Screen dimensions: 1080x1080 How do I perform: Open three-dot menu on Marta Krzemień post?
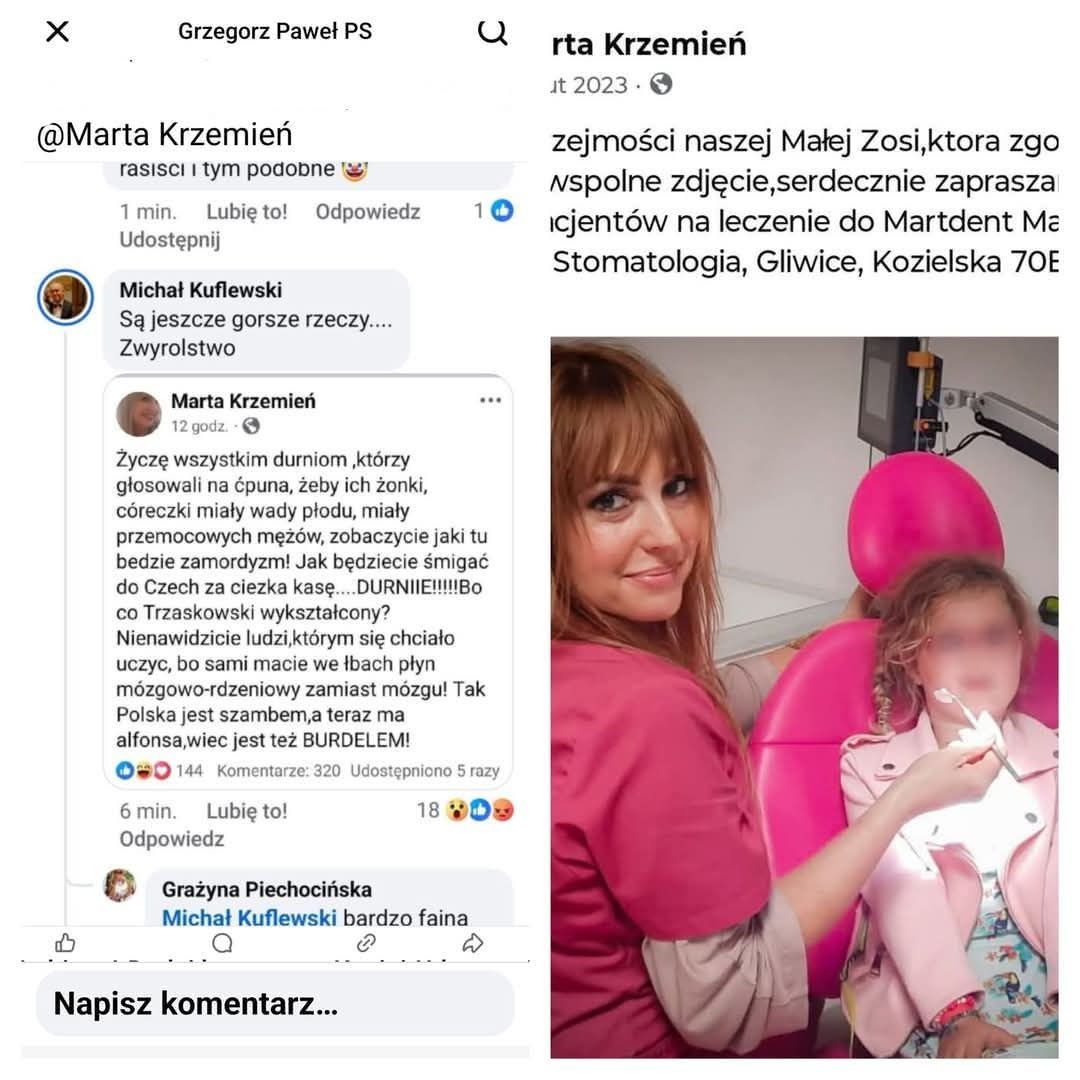(x=490, y=400)
